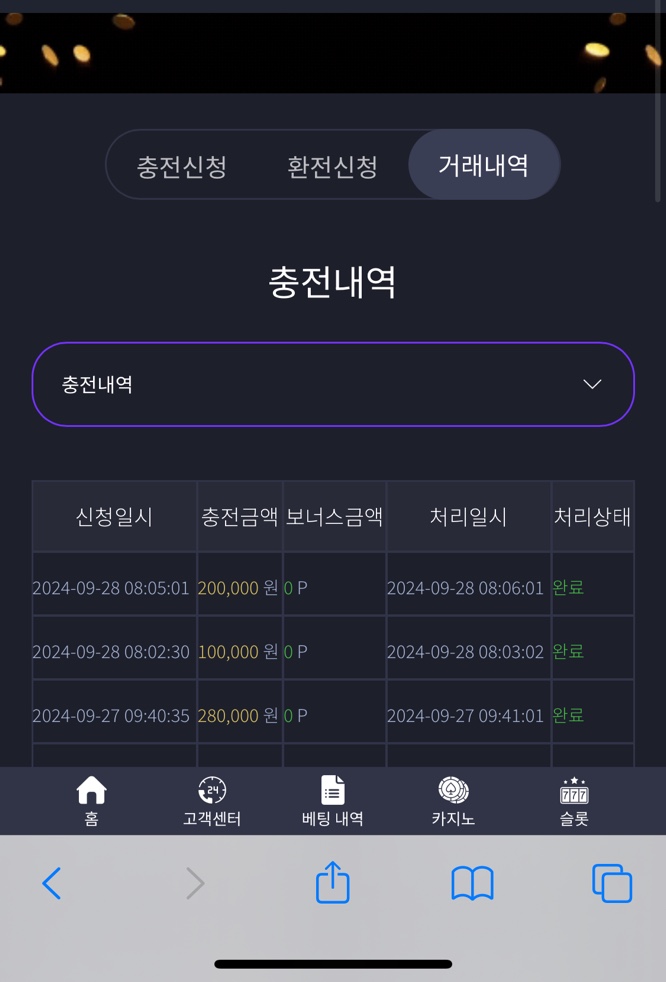Switch to the 충전신청 tab
This screenshot has height=982, width=666.
click(x=182, y=167)
